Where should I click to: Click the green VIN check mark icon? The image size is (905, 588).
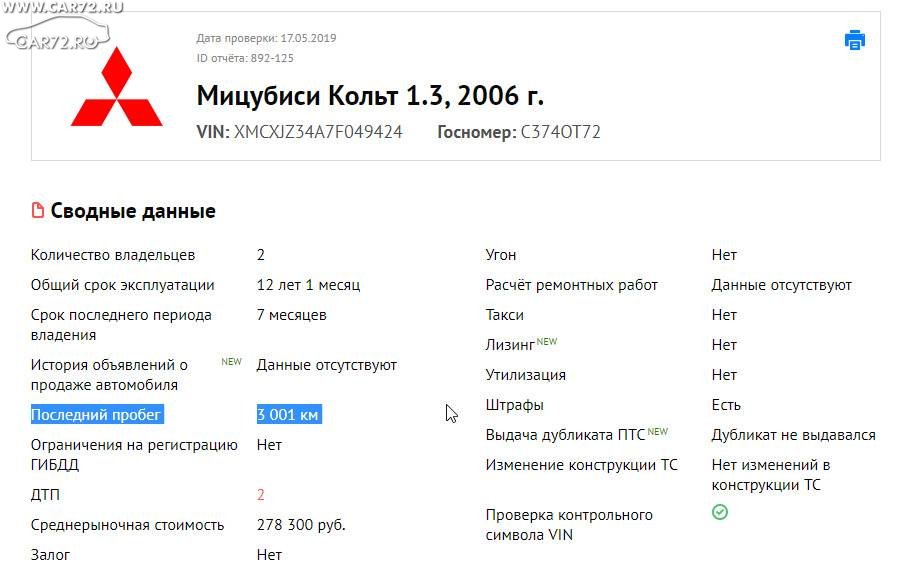click(x=720, y=512)
